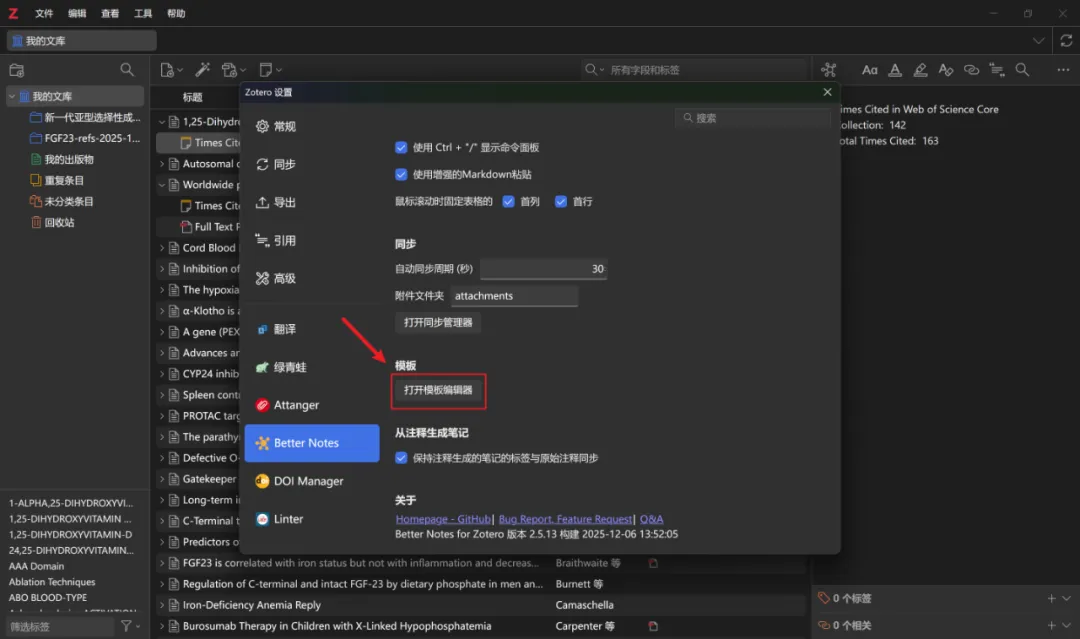Open the 高级 advanced settings section
Screen dimensions: 1080x639
[x=312, y=278]
